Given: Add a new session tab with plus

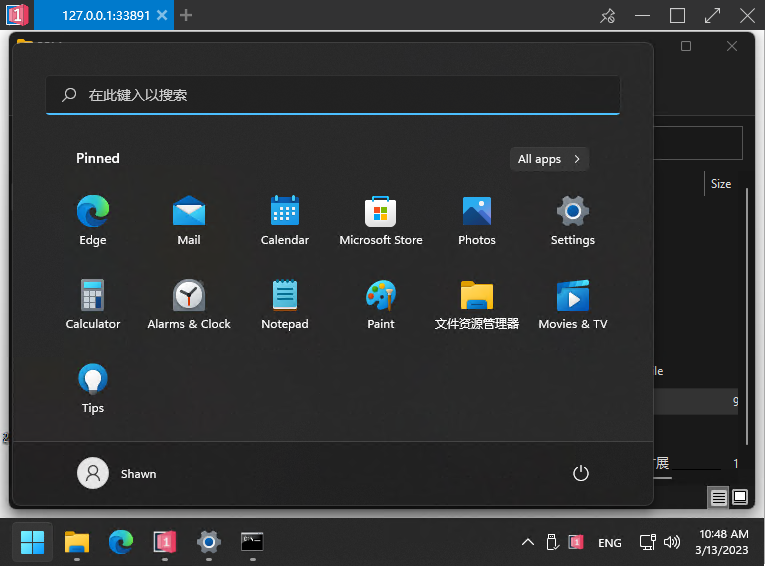Looking at the screenshot, I should pyautogui.click(x=186, y=15).
